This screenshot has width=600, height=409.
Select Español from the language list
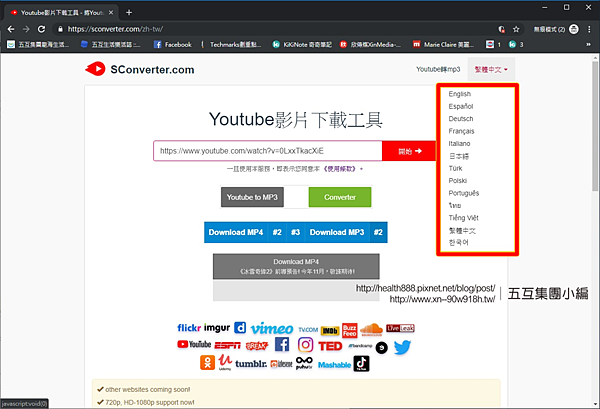[x=461, y=106]
